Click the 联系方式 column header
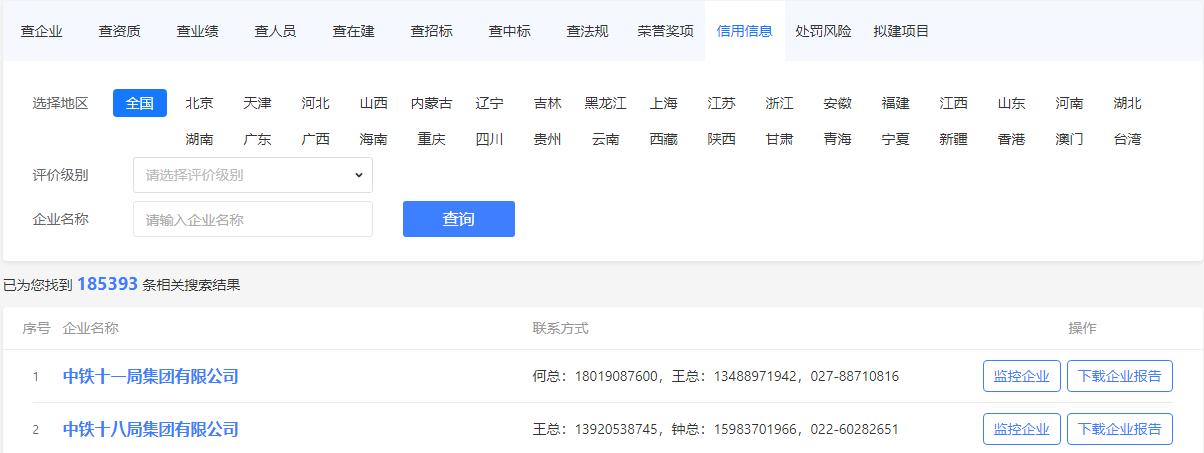The width and height of the screenshot is (1204, 453). pos(561,328)
